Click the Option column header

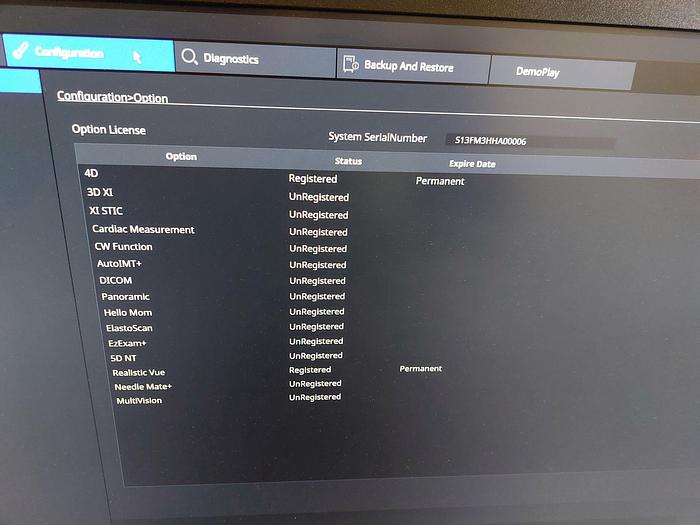pyautogui.click(x=181, y=157)
